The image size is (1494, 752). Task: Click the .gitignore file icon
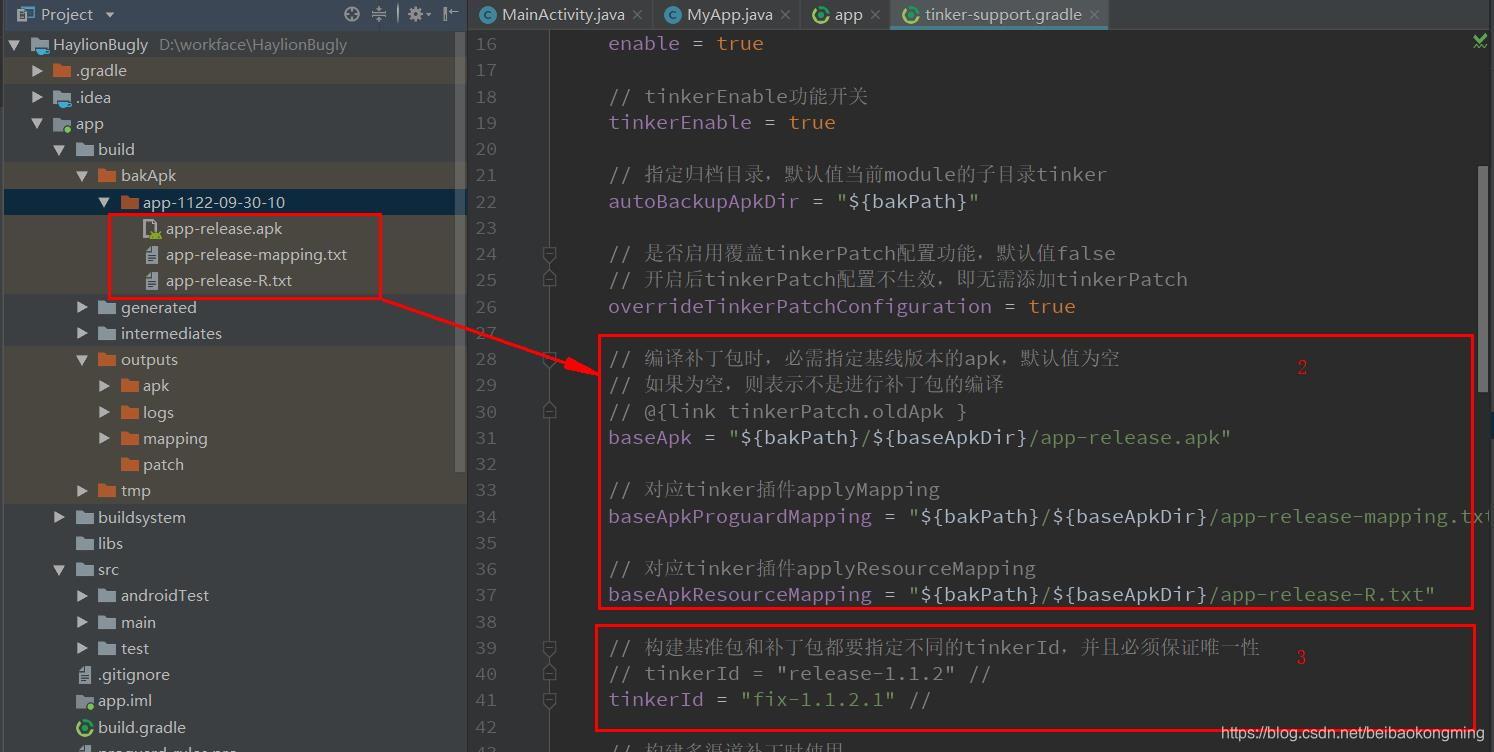pyautogui.click(x=85, y=675)
